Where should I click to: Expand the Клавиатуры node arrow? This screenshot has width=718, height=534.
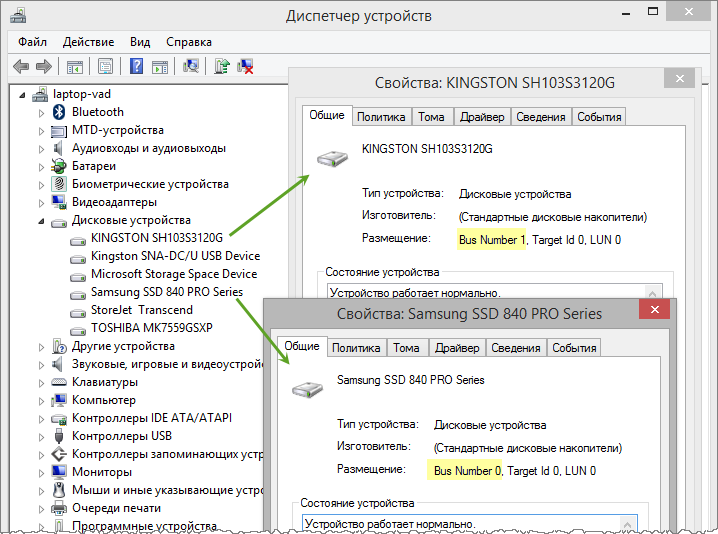click(x=41, y=383)
